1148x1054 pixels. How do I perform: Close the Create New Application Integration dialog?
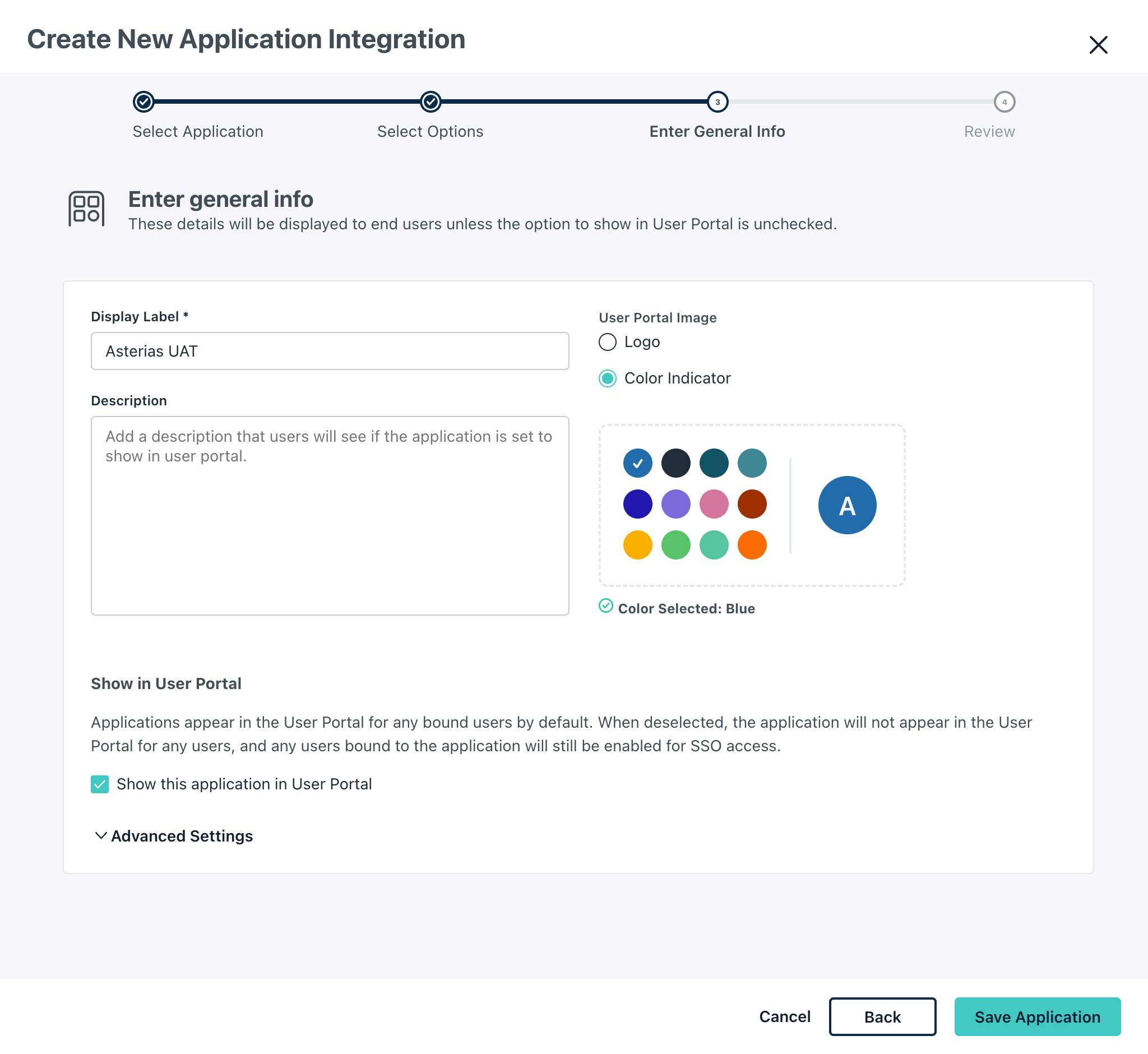point(1098,44)
